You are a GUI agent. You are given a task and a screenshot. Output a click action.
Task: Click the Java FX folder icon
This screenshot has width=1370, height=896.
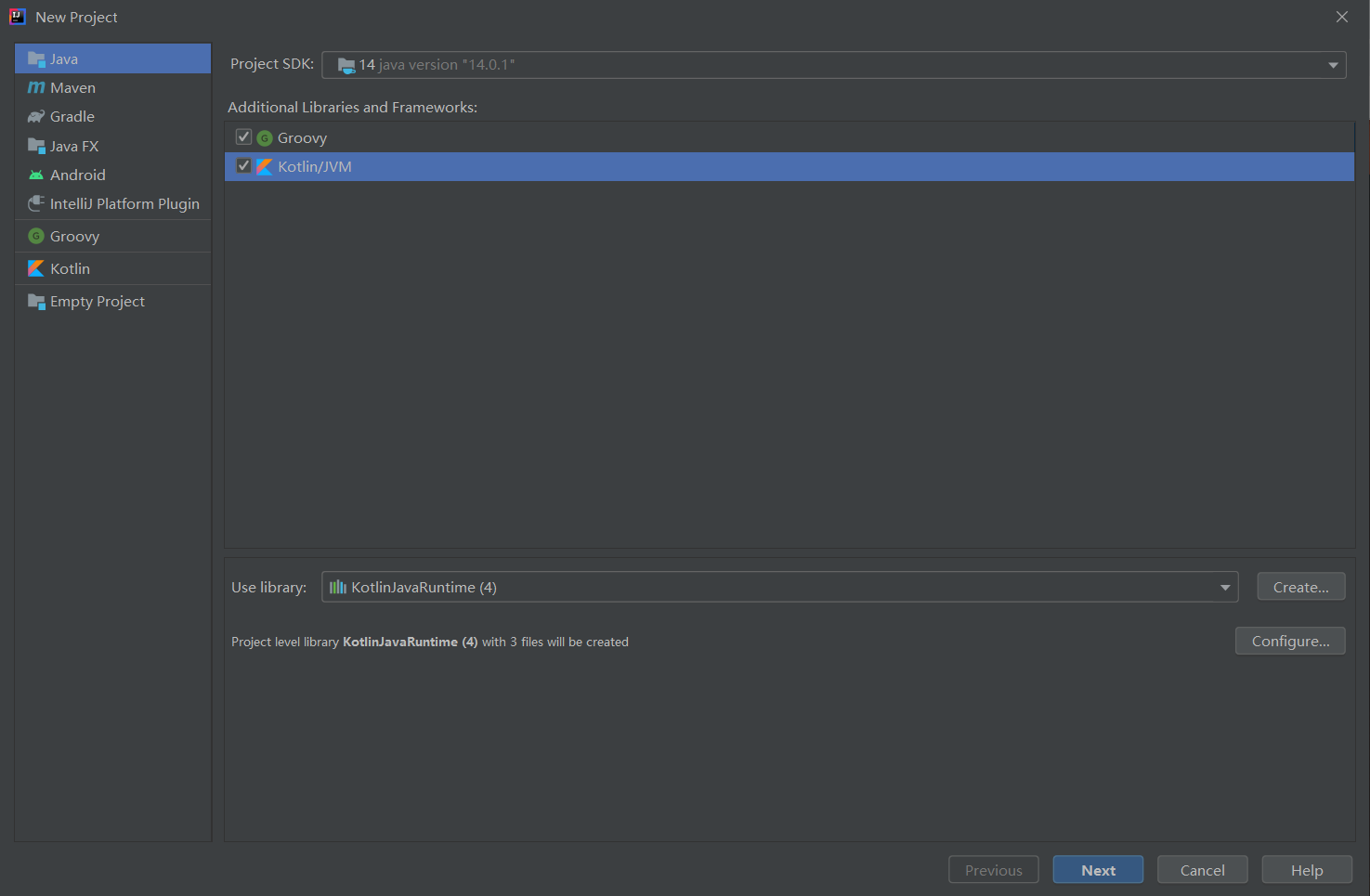point(36,146)
